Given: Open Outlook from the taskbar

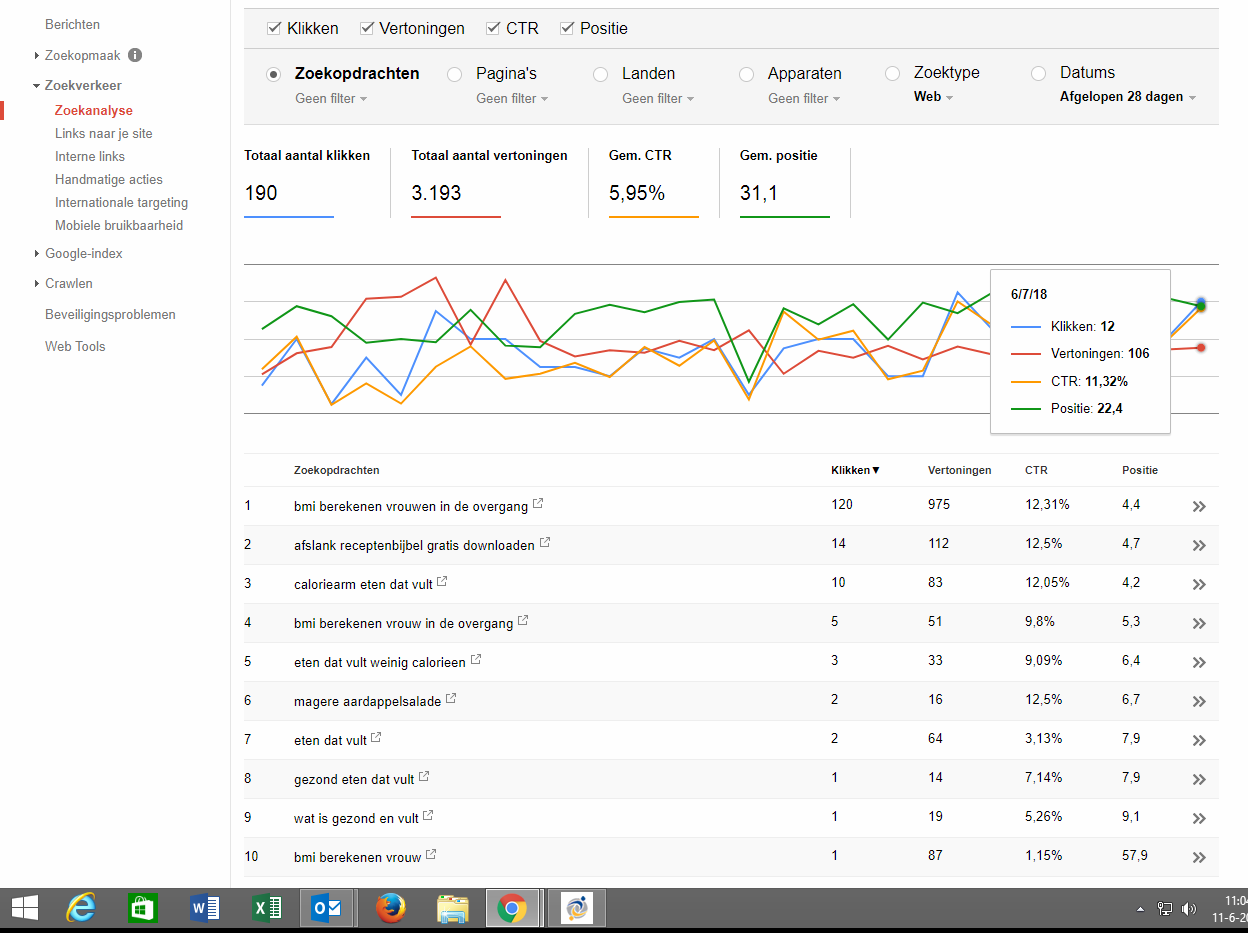Looking at the screenshot, I should (327, 908).
